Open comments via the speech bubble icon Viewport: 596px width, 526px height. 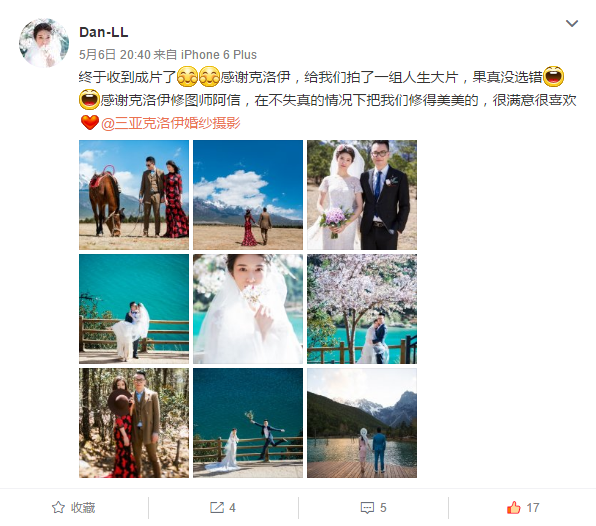click(x=367, y=508)
